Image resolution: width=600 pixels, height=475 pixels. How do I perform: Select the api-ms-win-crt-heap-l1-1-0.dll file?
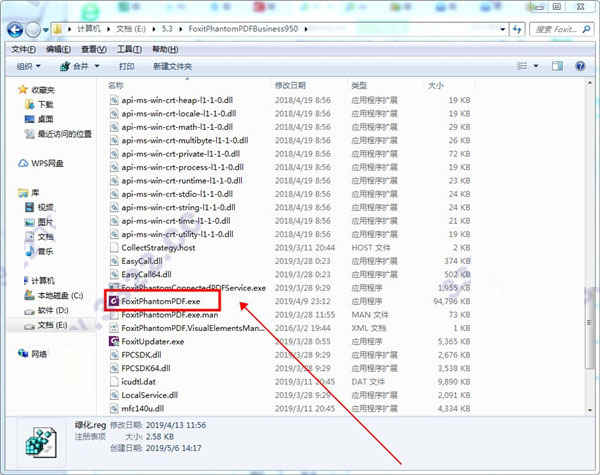pos(177,100)
